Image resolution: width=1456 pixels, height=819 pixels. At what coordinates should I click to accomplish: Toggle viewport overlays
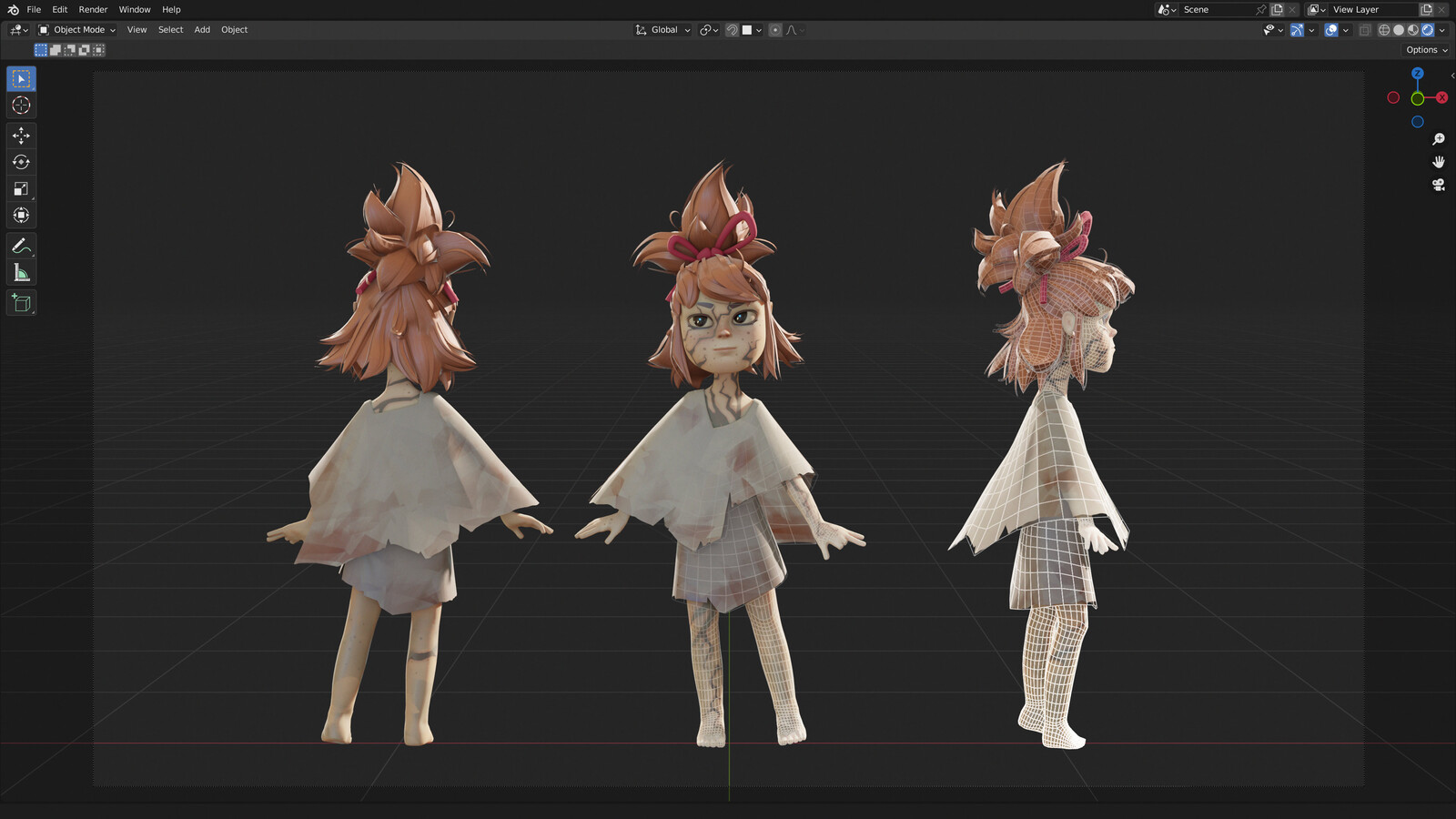[1331, 30]
